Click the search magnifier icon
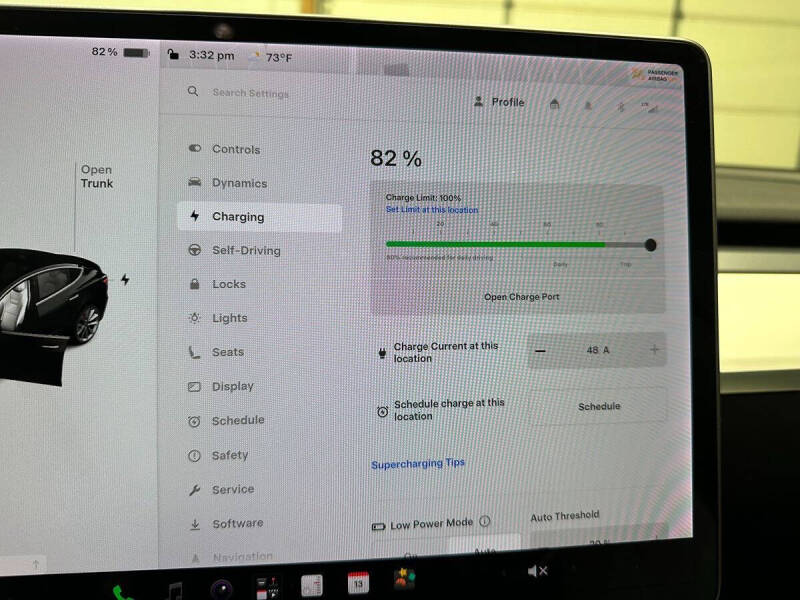This screenshot has width=800, height=600. tap(192, 91)
